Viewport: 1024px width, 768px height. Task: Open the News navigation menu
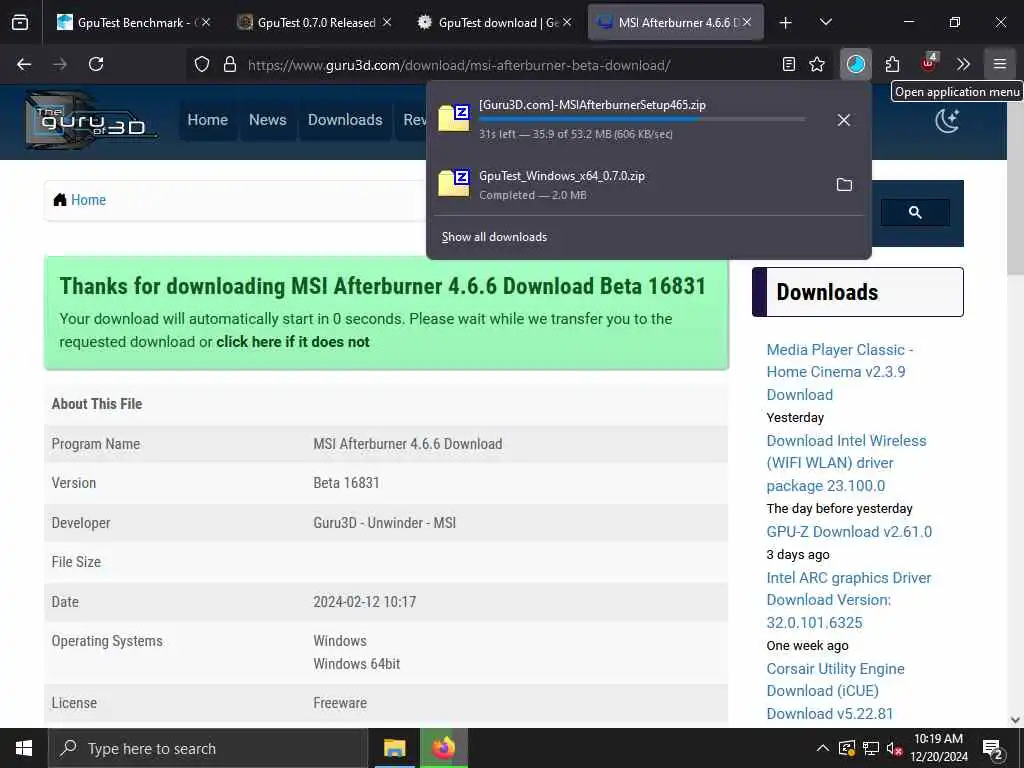point(268,120)
